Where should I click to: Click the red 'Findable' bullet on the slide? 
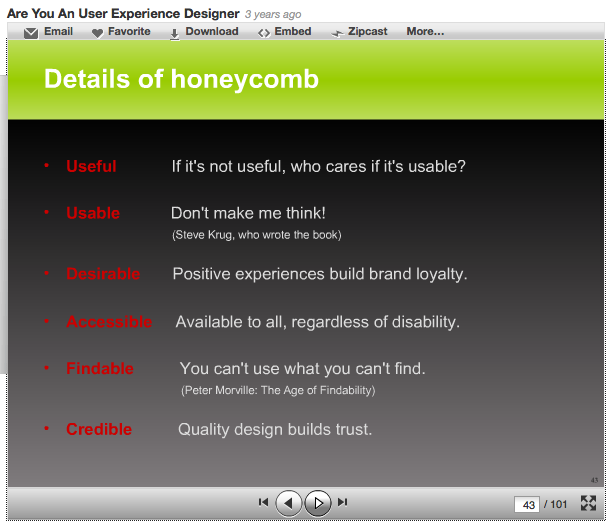pyautogui.click(x=99, y=369)
